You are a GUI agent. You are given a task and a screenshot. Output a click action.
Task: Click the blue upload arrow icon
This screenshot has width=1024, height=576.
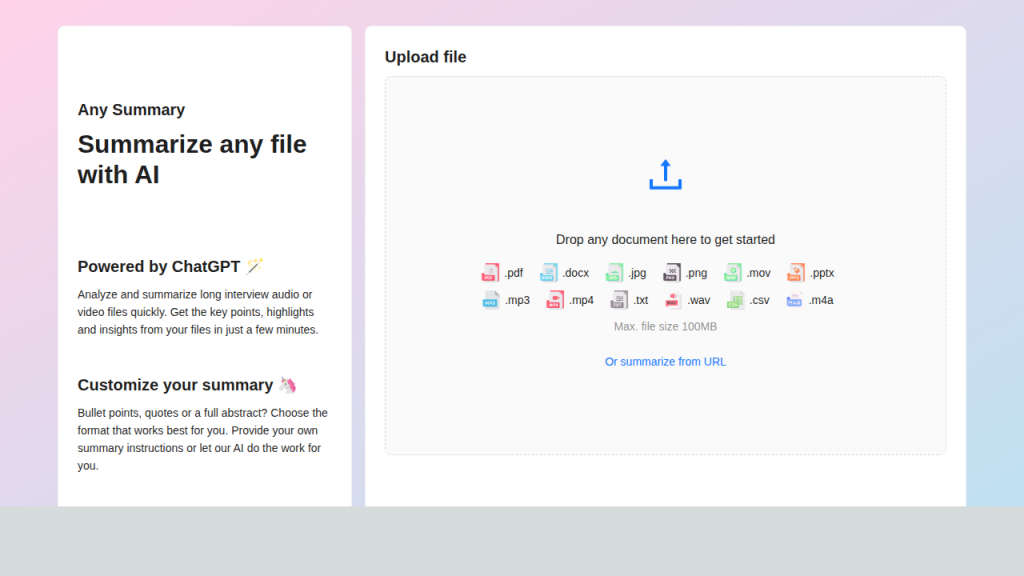[665, 175]
